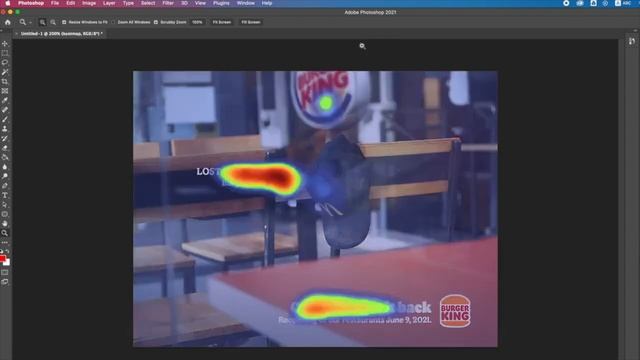
Task: Select the Brush tool
Action: coord(5,119)
